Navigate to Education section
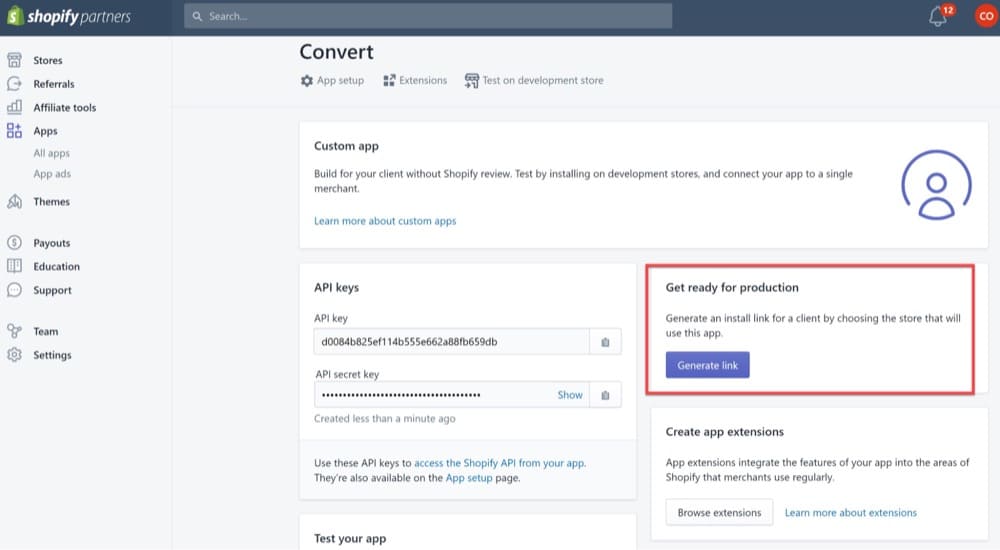 (56, 267)
